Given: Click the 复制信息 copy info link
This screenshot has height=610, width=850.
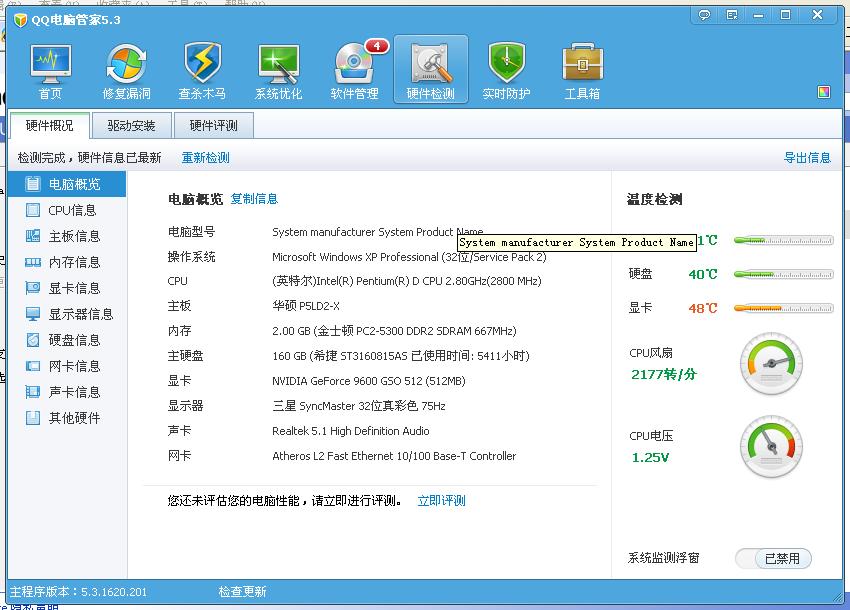Looking at the screenshot, I should coord(254,199).
